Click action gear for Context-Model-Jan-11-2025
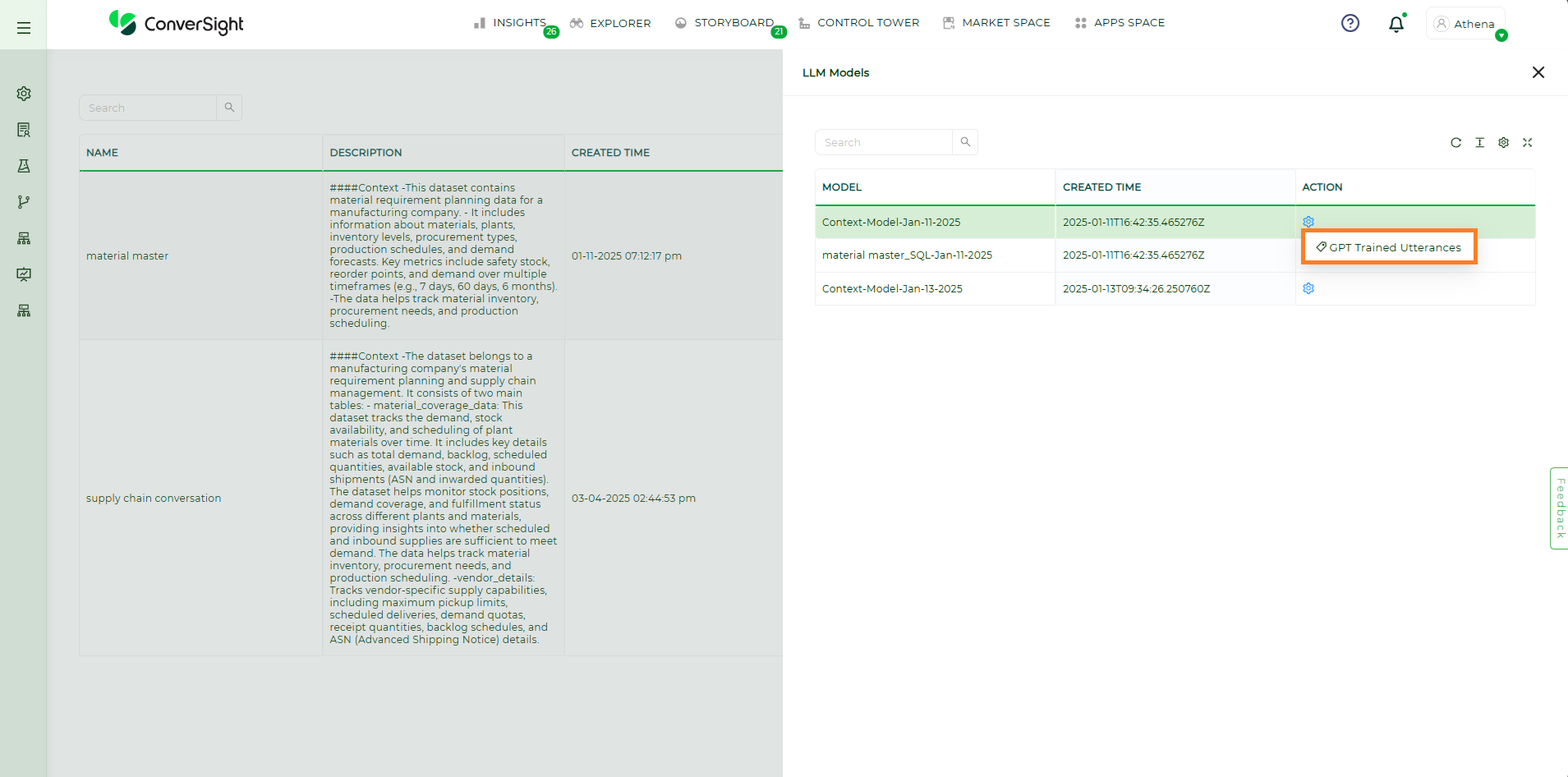 pyautogui.click(x=1308, y=222)
